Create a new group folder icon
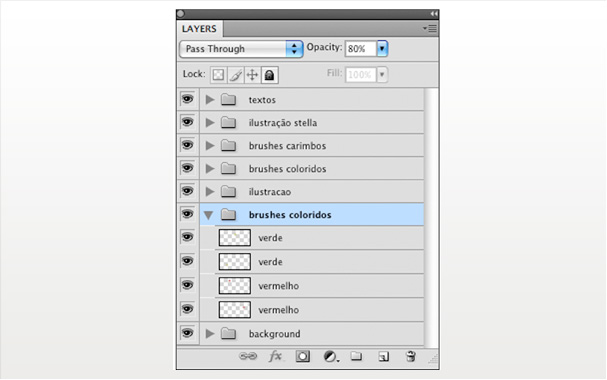This screenshot has height=380, width=607. click(356, 356)
